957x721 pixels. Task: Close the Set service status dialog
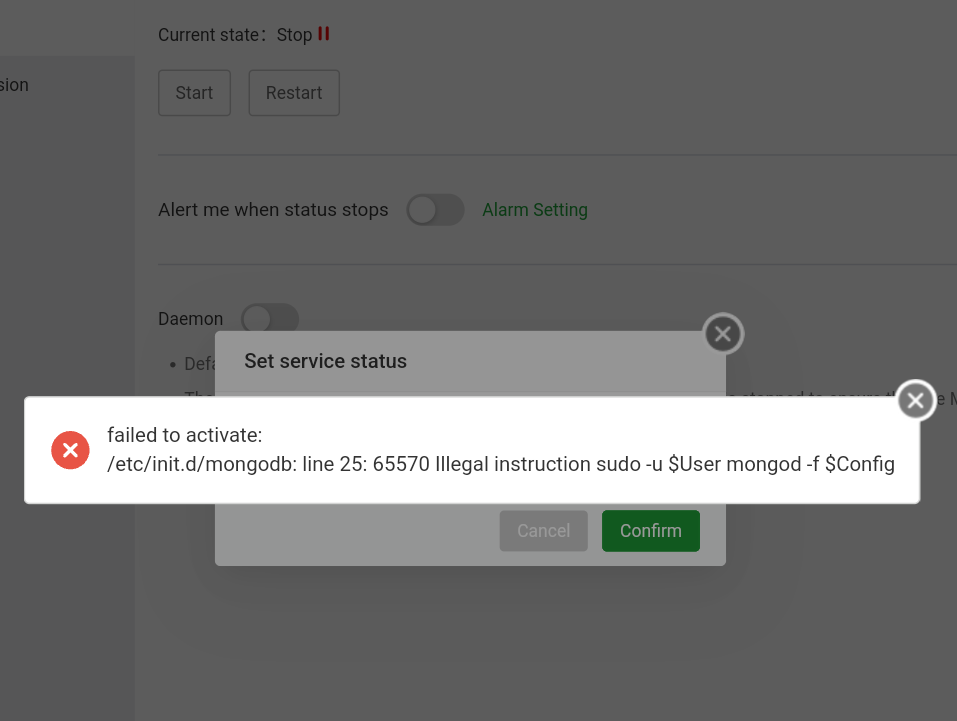pyautogui.click(x=723, y=334)
